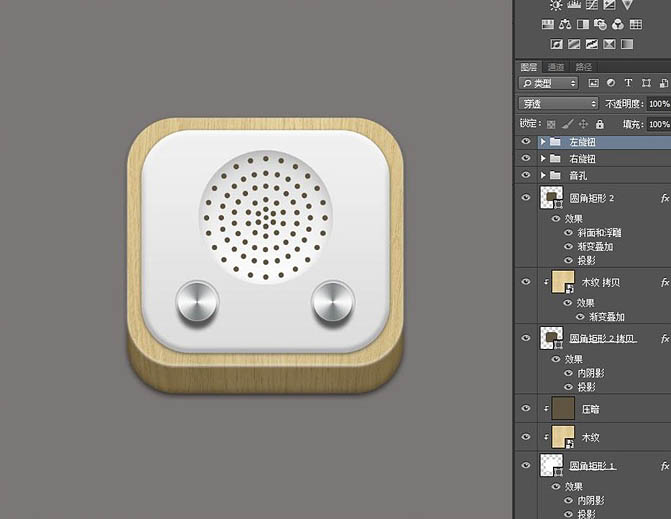The width and height of the screenshot is (671, 519).
Task: Click the 不透明度 opacity value field
Action: pyautogui.click(x=658, y=103)
